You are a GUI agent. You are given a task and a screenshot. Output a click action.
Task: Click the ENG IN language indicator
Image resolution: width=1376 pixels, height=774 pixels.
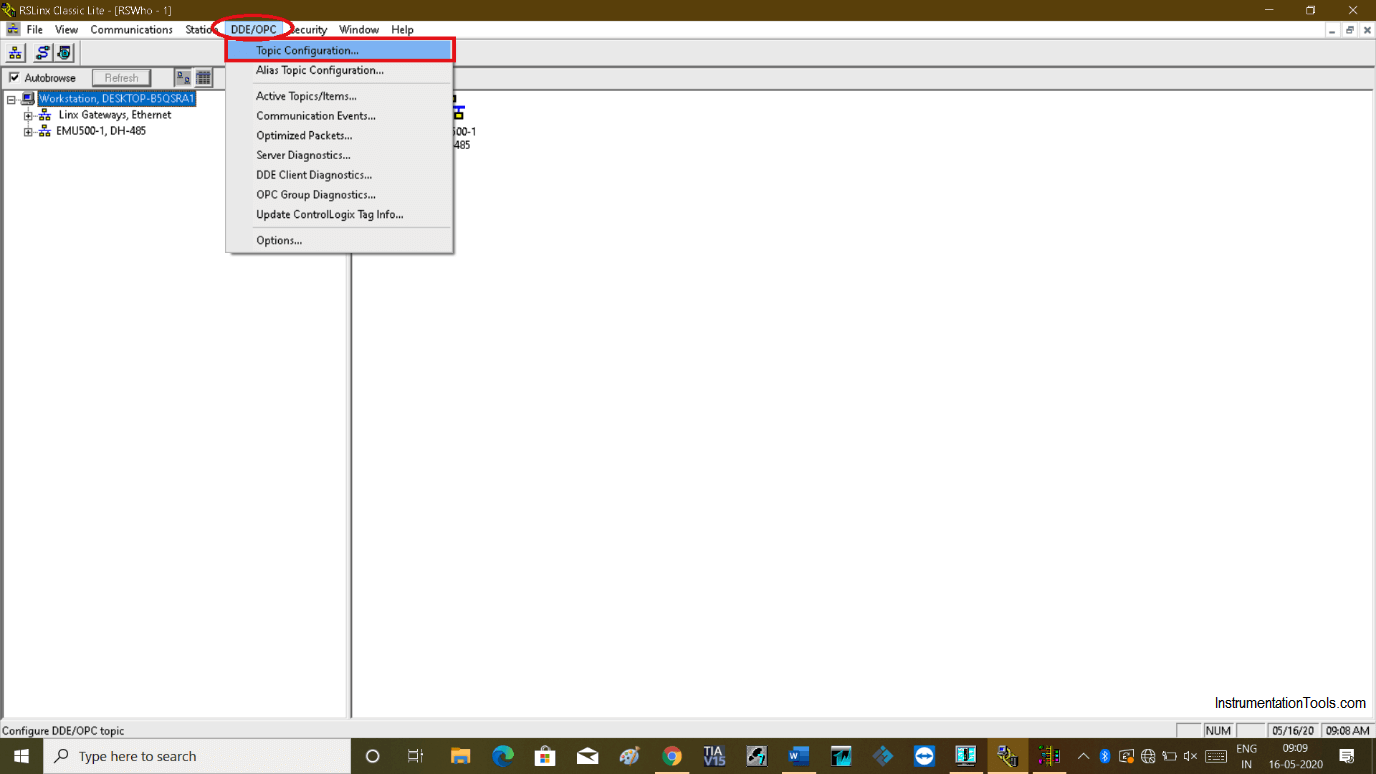point(1246,756)
